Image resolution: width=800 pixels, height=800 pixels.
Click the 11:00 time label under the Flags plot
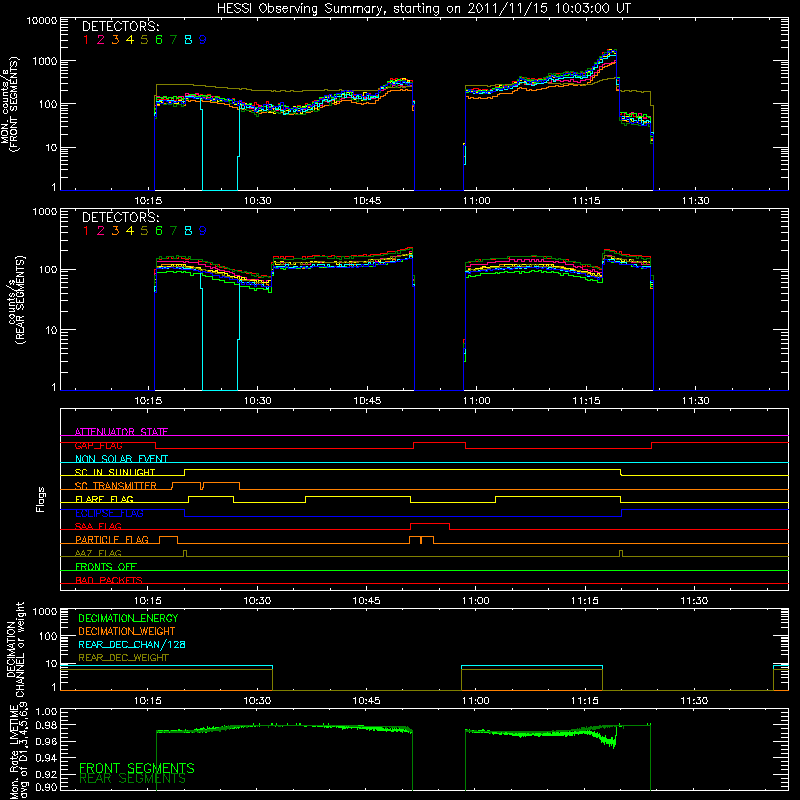(476, 601)
